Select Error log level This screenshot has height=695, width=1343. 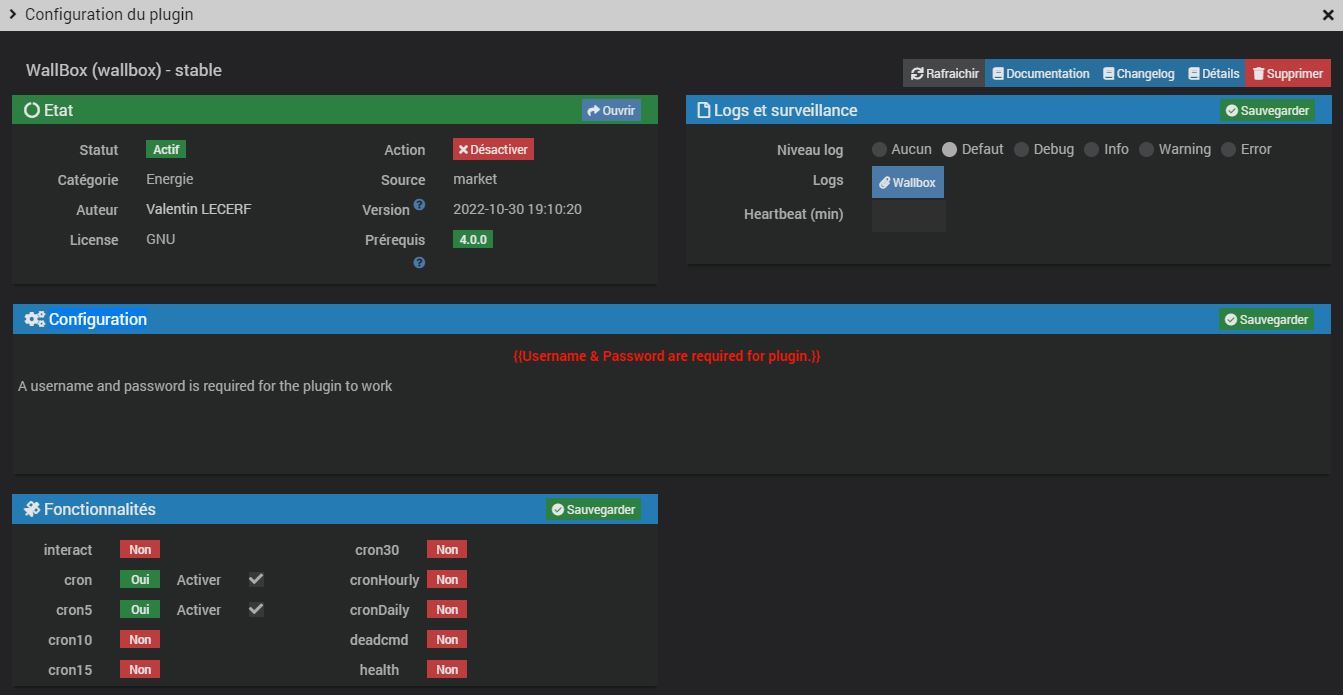tap(1228, 149)
